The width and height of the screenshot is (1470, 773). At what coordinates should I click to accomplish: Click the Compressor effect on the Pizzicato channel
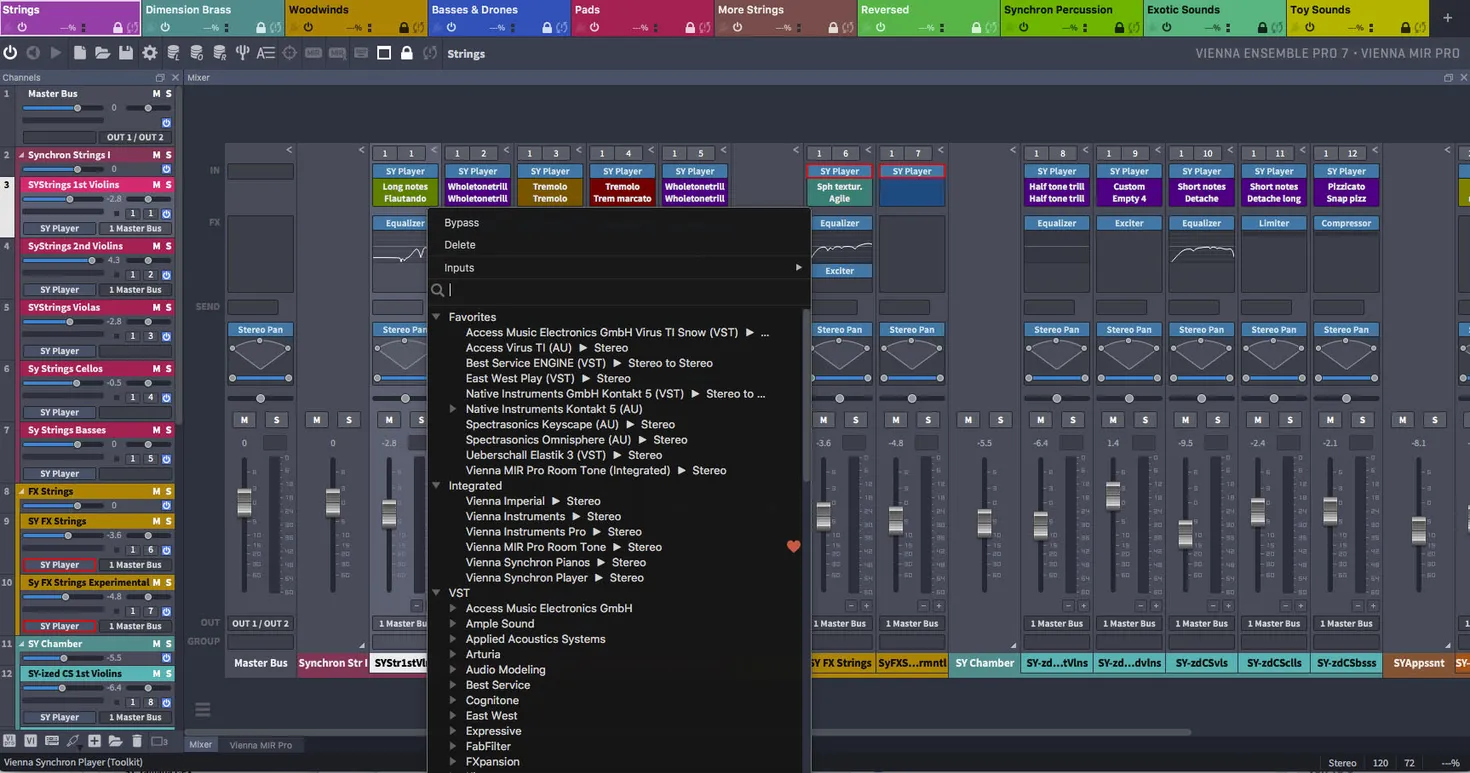click(x=1346, y=223)
